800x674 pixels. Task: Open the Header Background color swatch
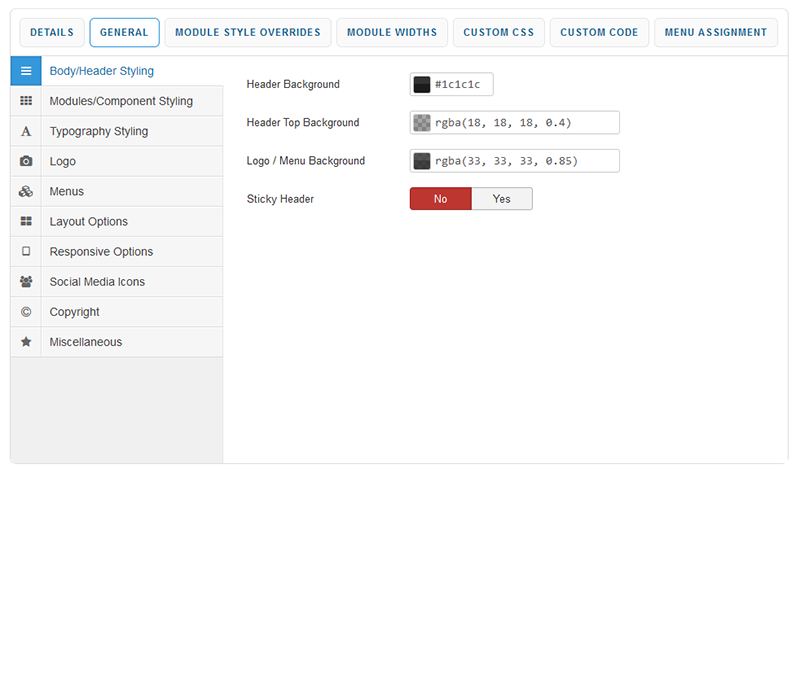(x=422, y=85)
